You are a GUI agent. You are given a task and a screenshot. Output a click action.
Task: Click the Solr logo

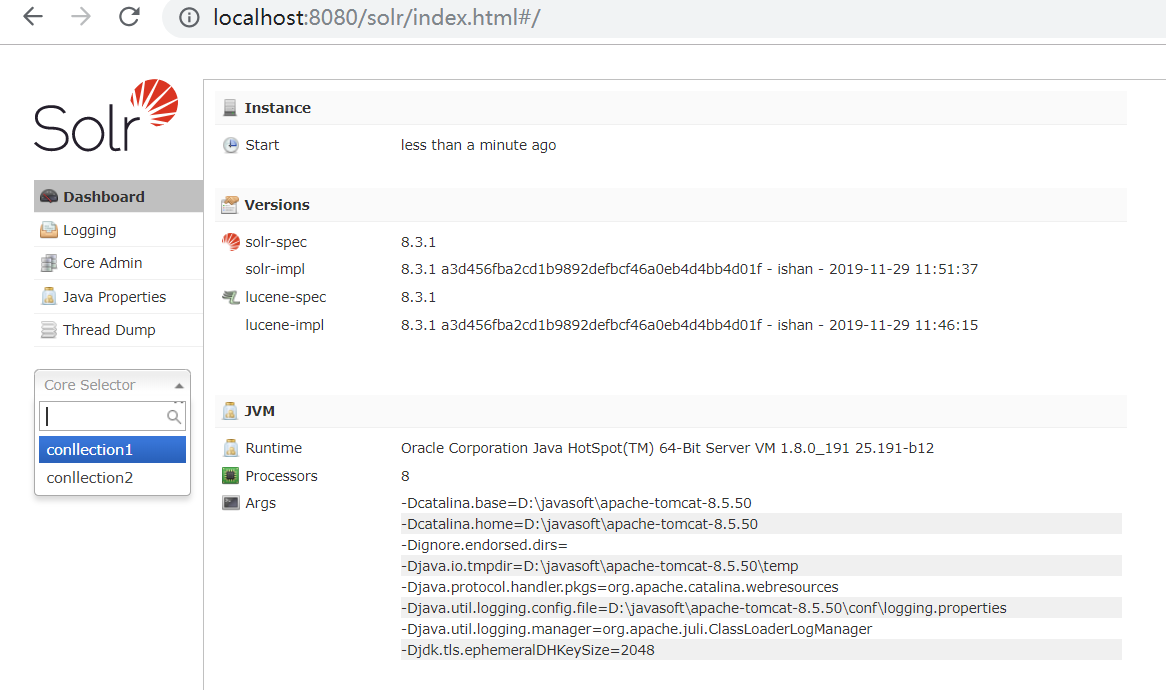[106, 115]
